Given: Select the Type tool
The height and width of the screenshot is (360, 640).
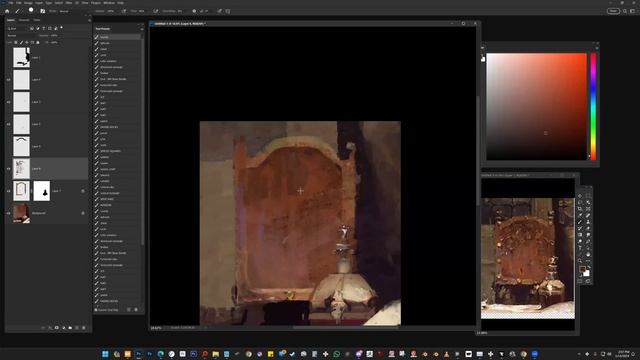Looking at the screenshot, I should click(580, 248).
